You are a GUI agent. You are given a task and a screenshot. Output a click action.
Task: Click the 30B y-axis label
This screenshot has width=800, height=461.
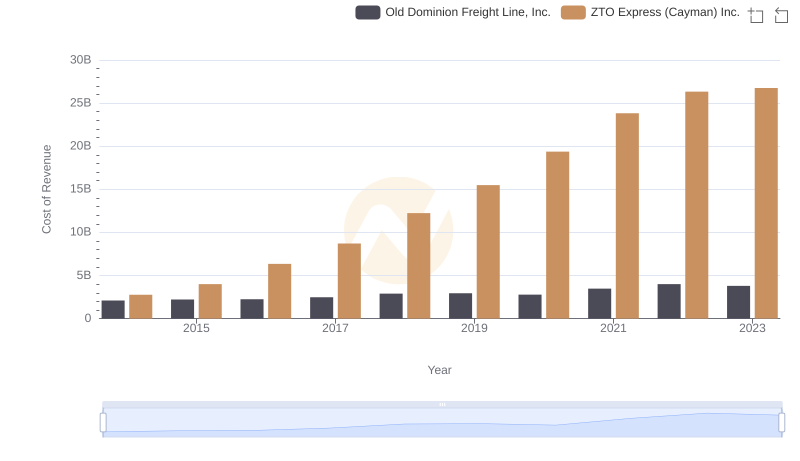click(x=81, y=60)
